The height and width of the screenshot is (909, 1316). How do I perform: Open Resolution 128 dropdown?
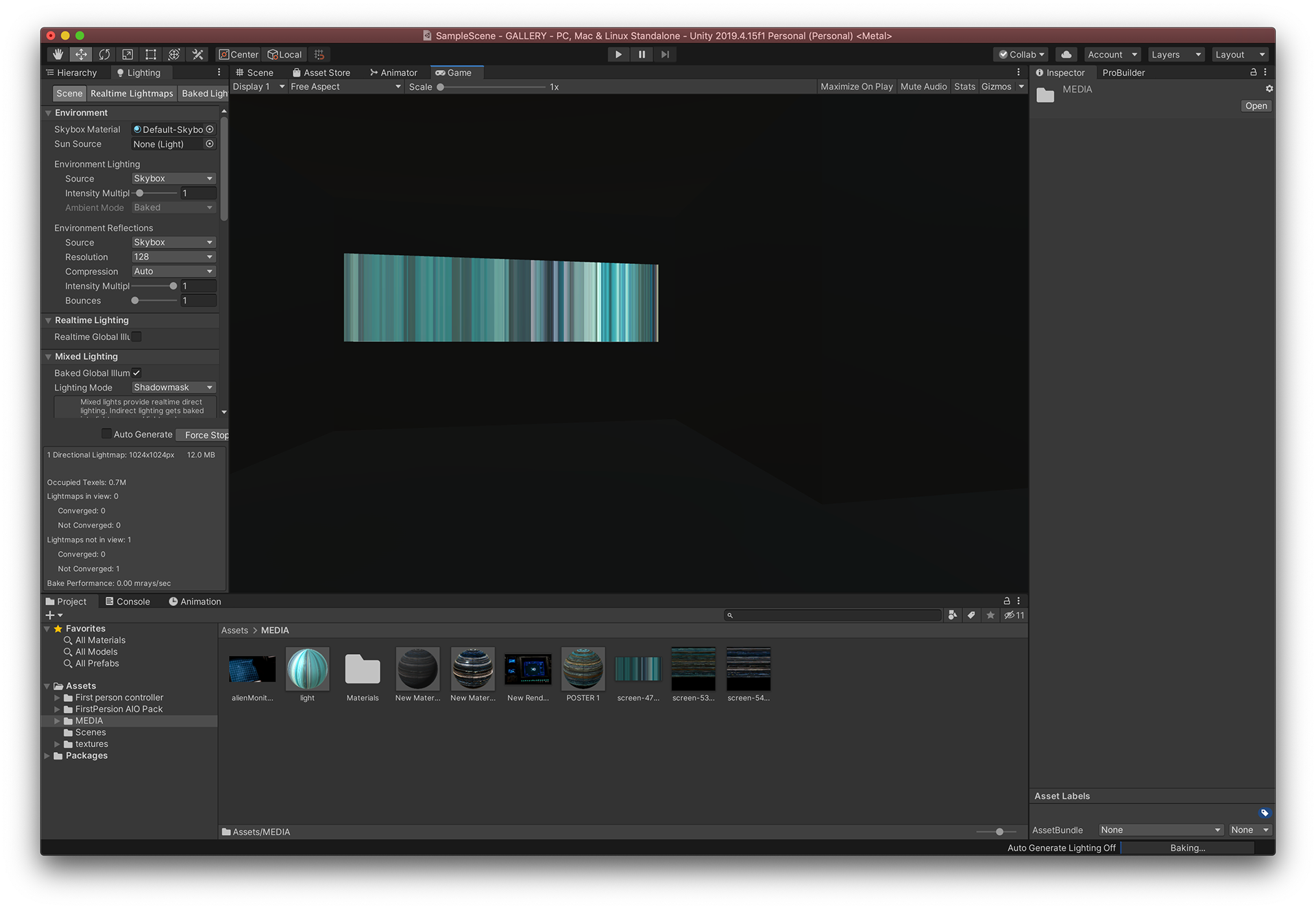click(x=173, y=256)
